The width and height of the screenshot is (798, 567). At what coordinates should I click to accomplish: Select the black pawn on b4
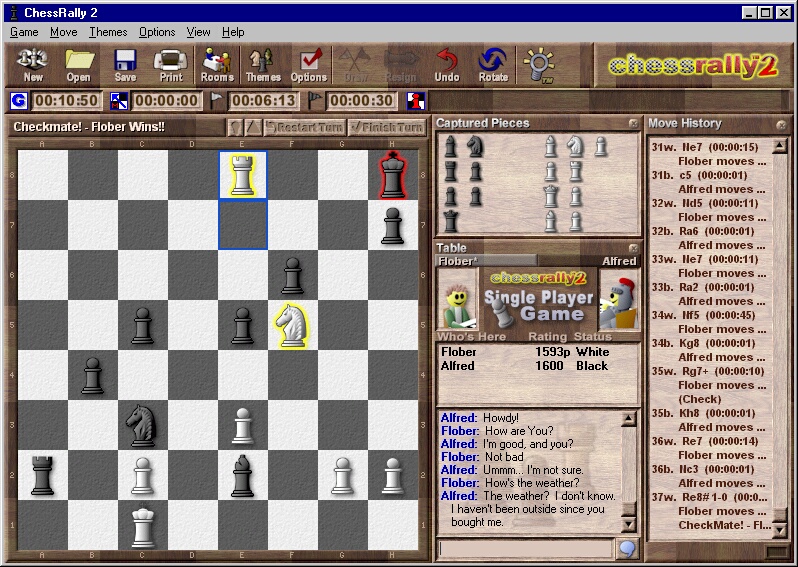click(x=93, y=375)
